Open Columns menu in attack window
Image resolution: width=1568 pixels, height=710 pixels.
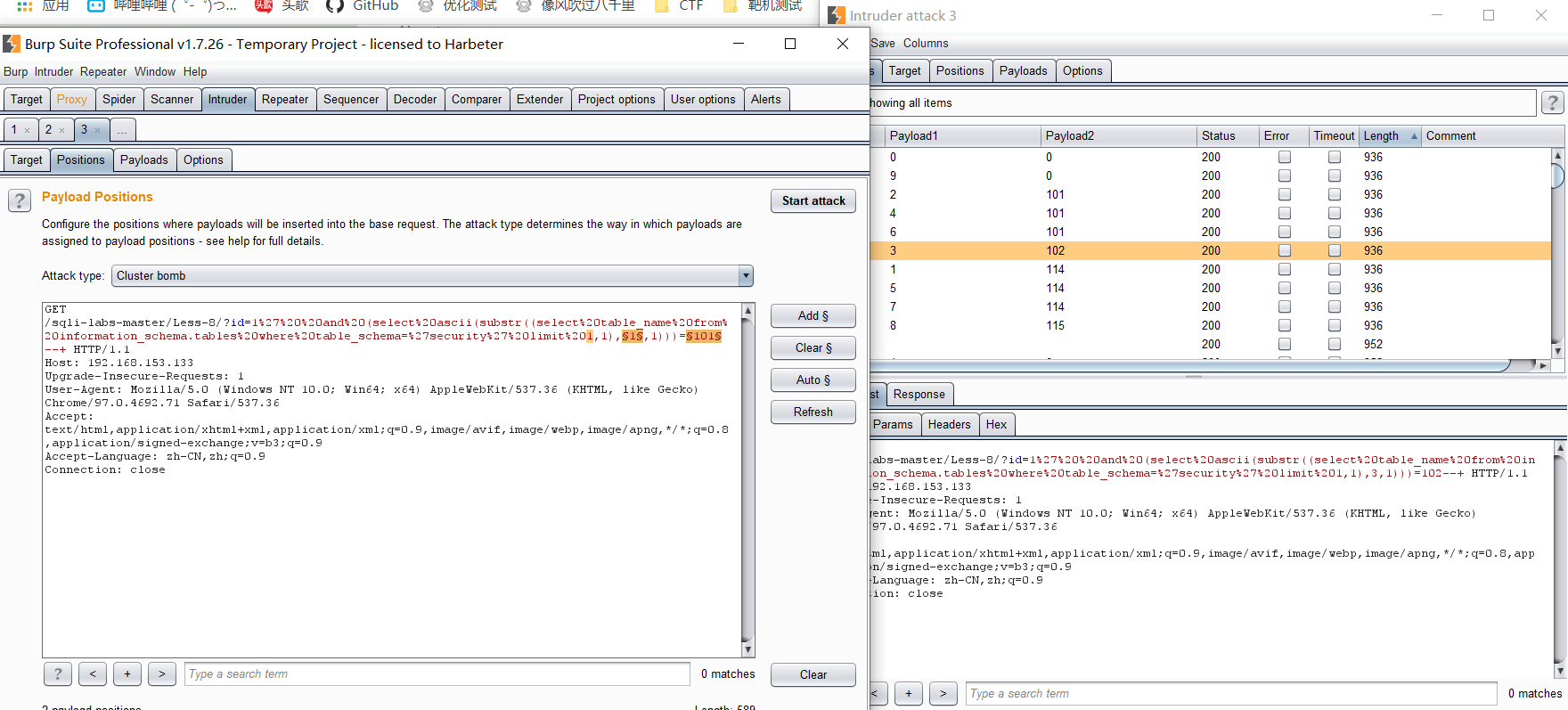926,43
